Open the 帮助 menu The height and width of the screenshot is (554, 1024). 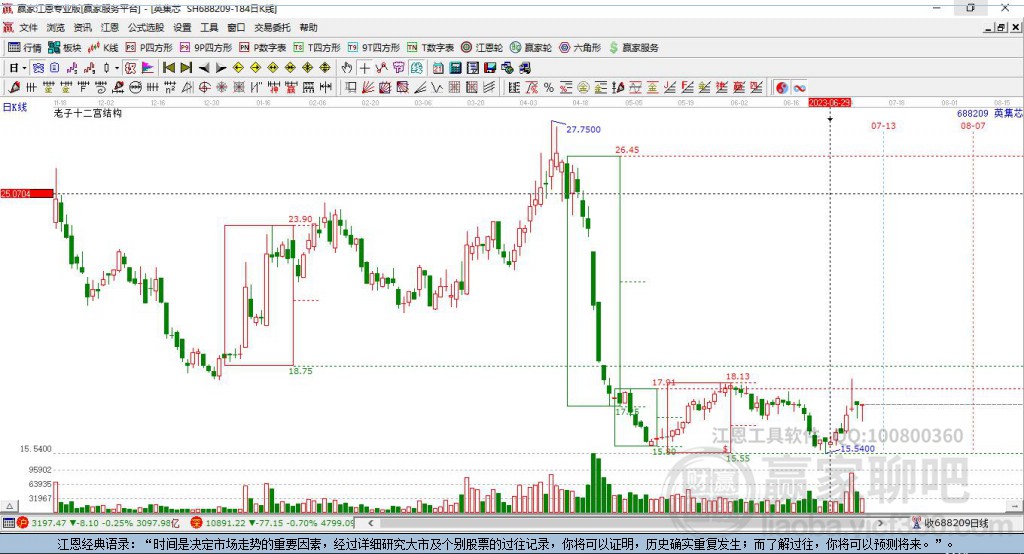pos(308,27)
